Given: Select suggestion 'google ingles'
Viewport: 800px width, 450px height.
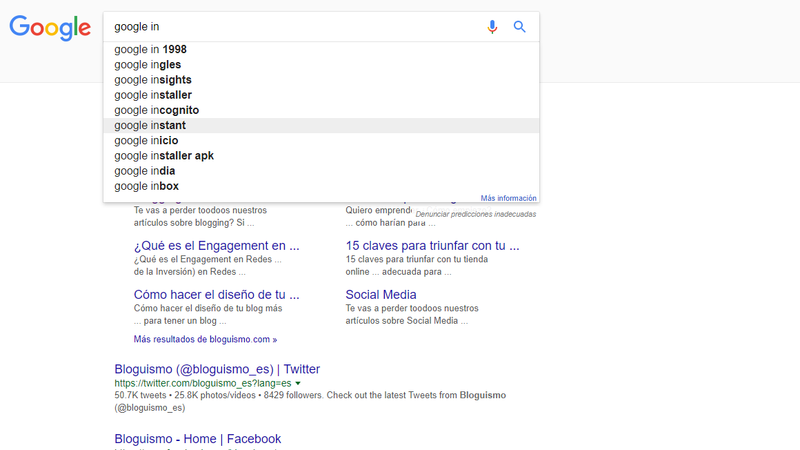Looking at the screenshot, I should click(321, 65).
